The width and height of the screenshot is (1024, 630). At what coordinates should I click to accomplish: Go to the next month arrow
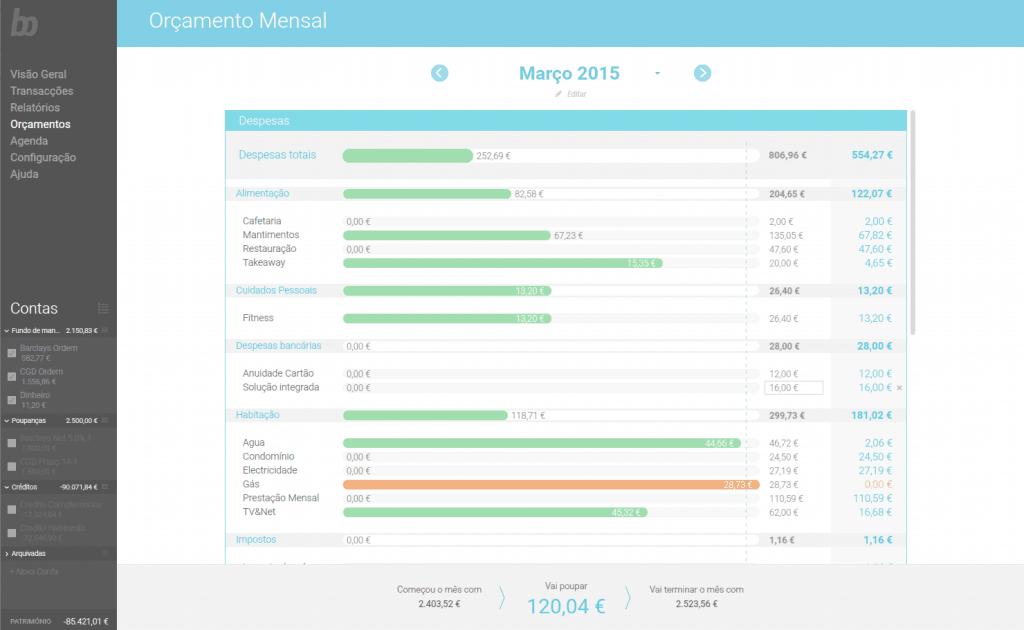point(702,73)
